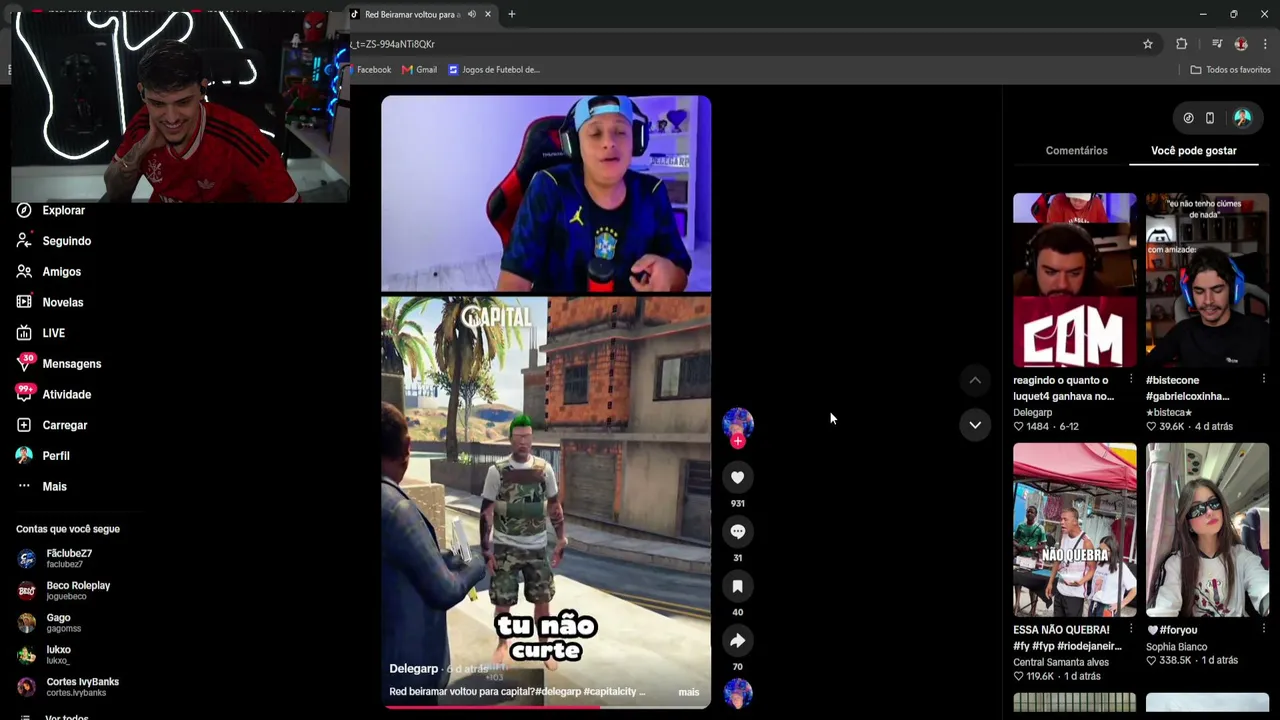Open the 'reagindo o quanto o luquet4' thumbnail
1280x720 pixels.
pyautogui.click(x=1075, y=281)
